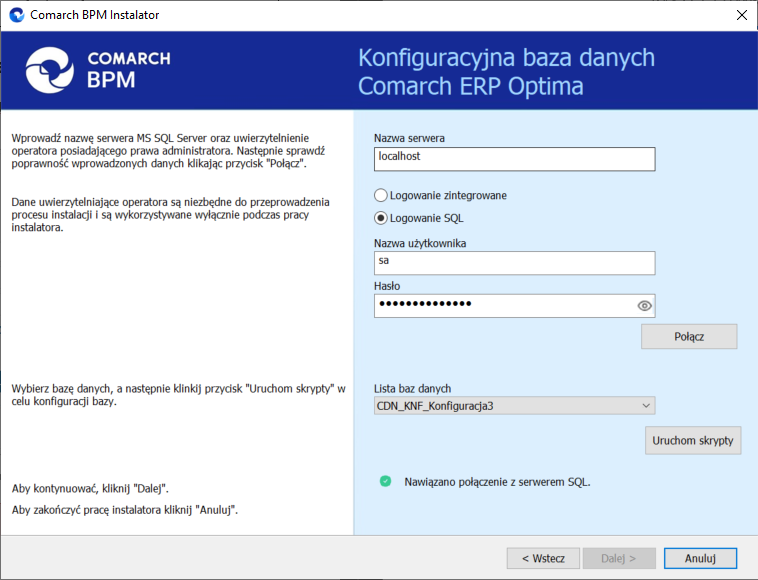The image size is (758, 580).
Task: Click the 'Comarch BPM Instalator' window title
Action: pos(94,15)
